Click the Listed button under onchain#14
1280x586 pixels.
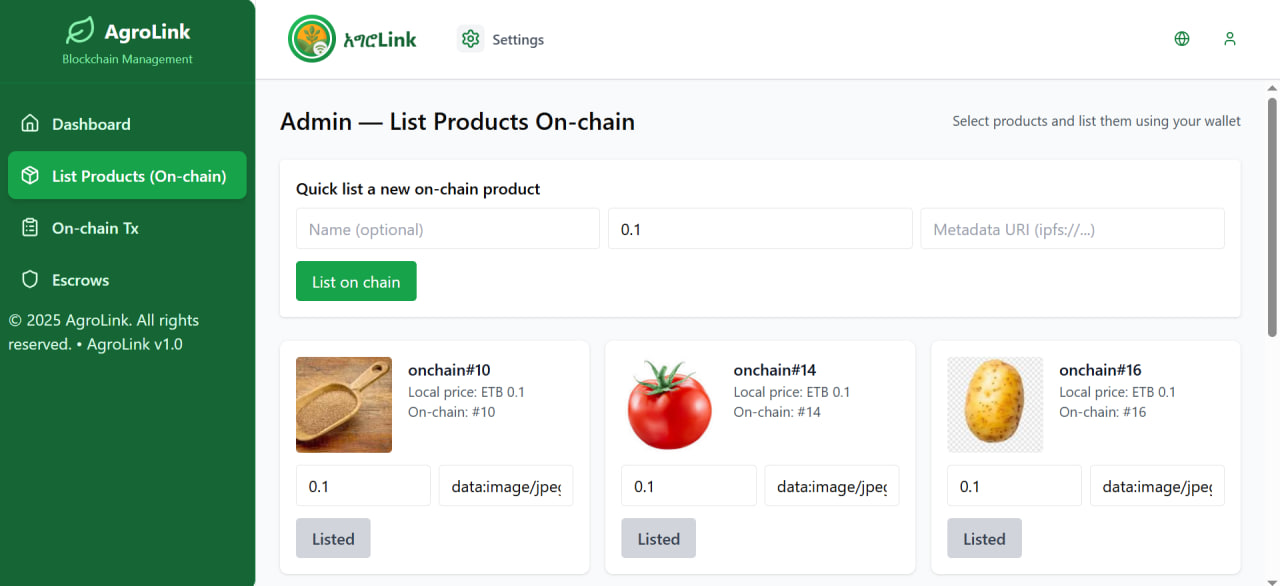tap(658, 538)
